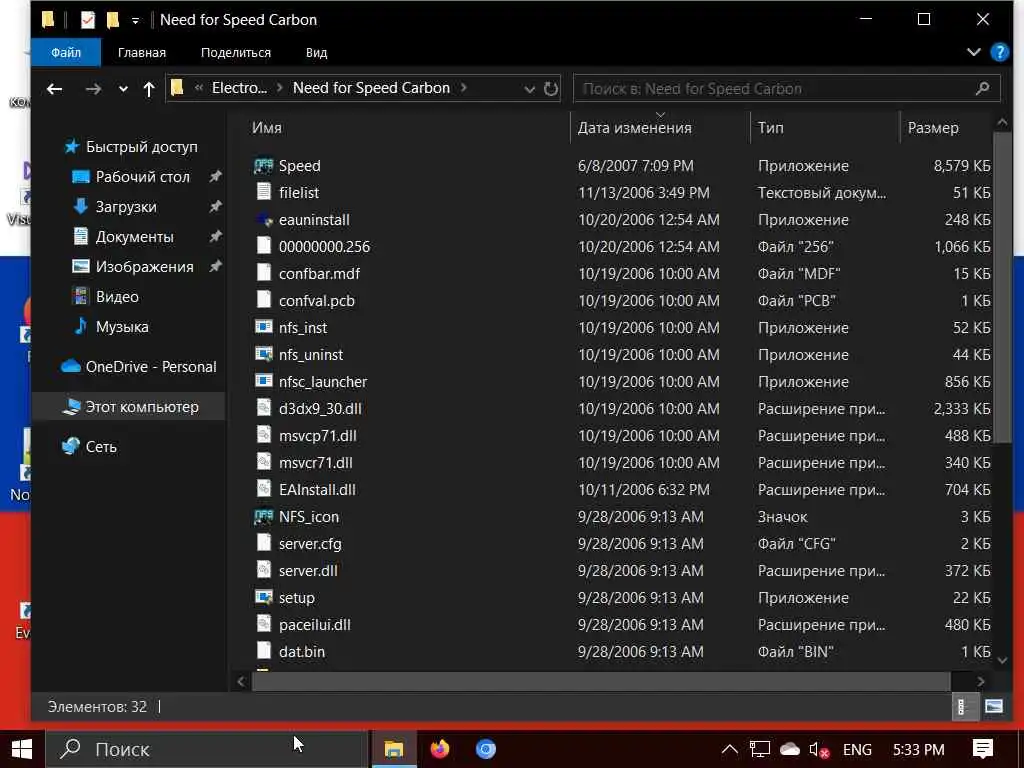Go back with the left arrow
1024x768 pixels.
coord(55,88)
